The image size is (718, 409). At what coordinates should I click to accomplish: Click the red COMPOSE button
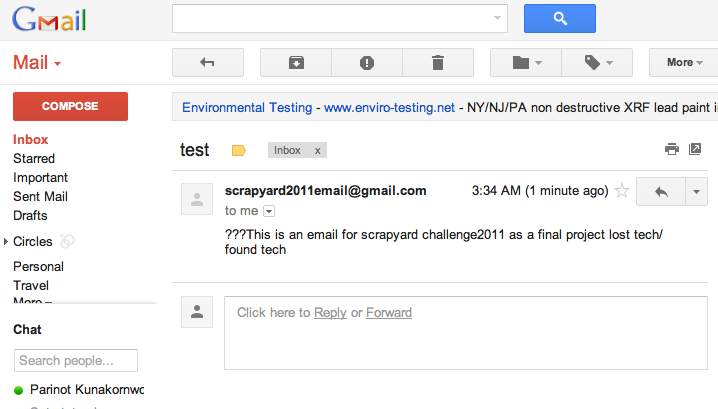(x=71, y=106)
